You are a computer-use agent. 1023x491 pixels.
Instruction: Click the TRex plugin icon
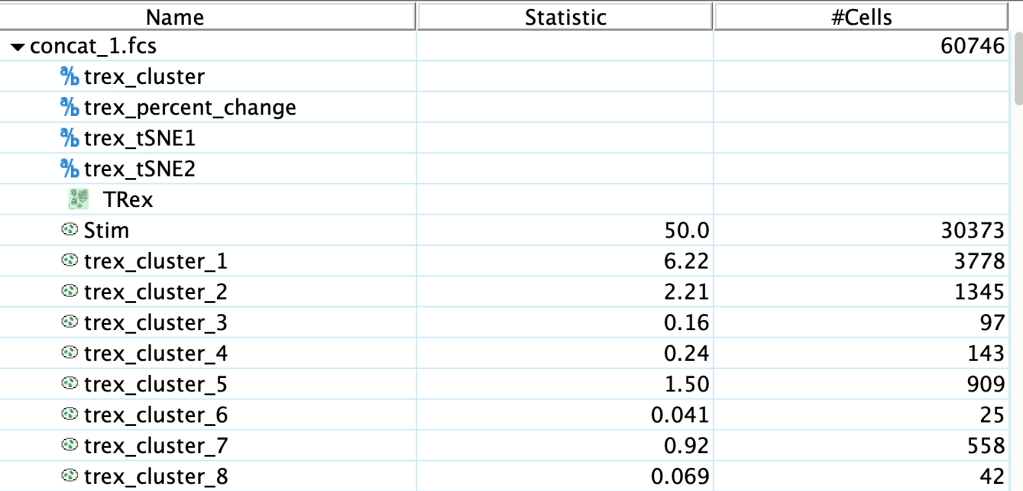tap(79, 200)
